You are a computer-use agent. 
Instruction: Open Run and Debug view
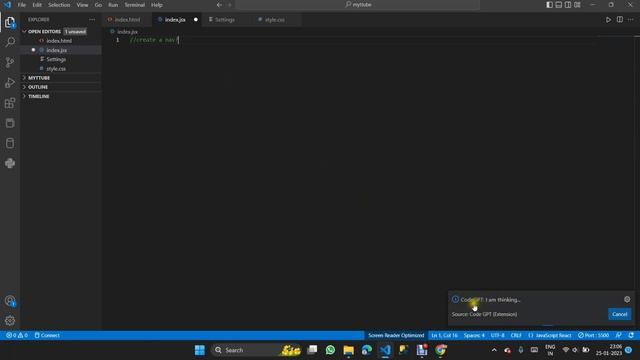click(x=10, y=82)
